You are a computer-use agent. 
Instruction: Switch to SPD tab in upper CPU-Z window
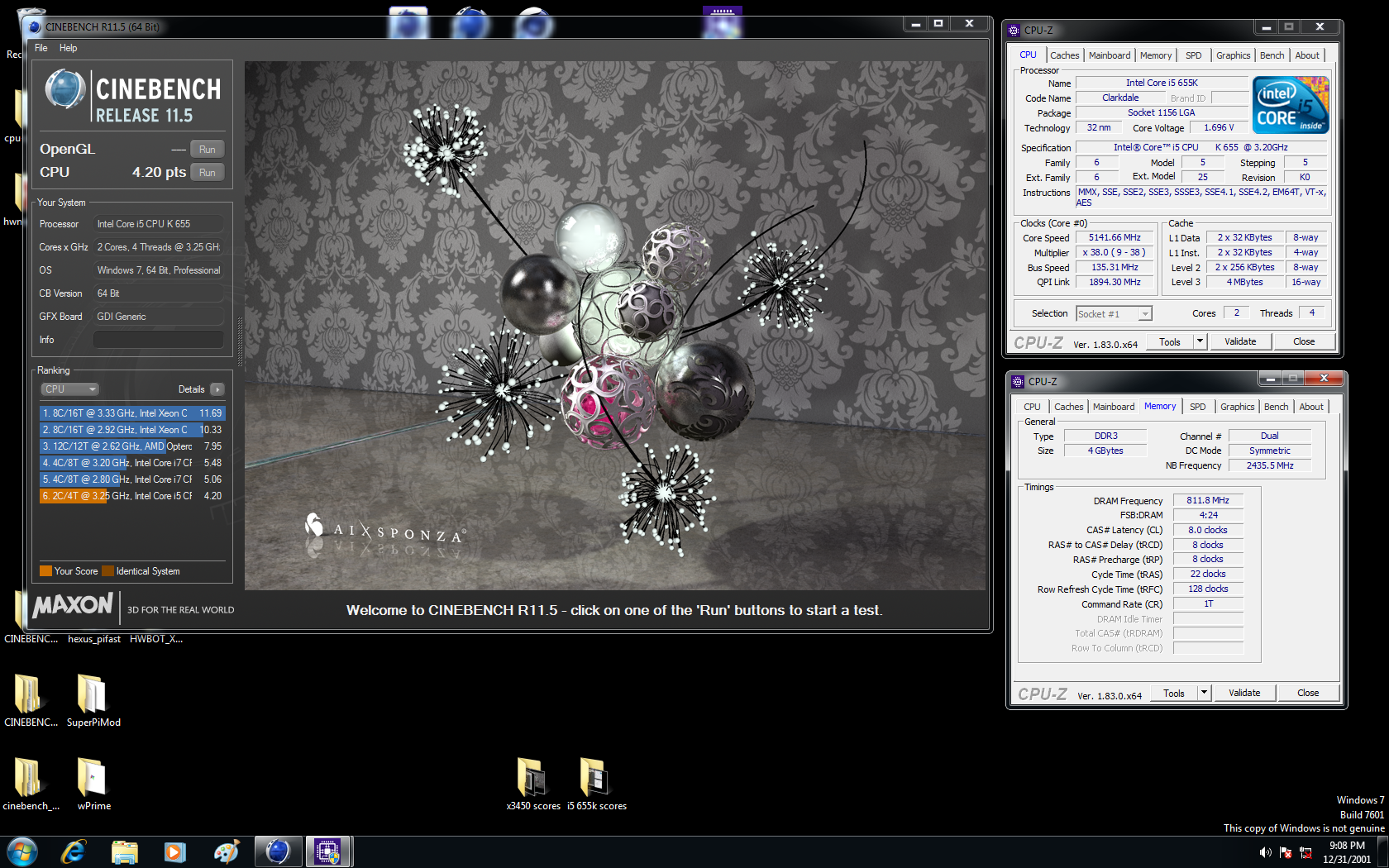pyautogui.click(x=1194, y=55)
